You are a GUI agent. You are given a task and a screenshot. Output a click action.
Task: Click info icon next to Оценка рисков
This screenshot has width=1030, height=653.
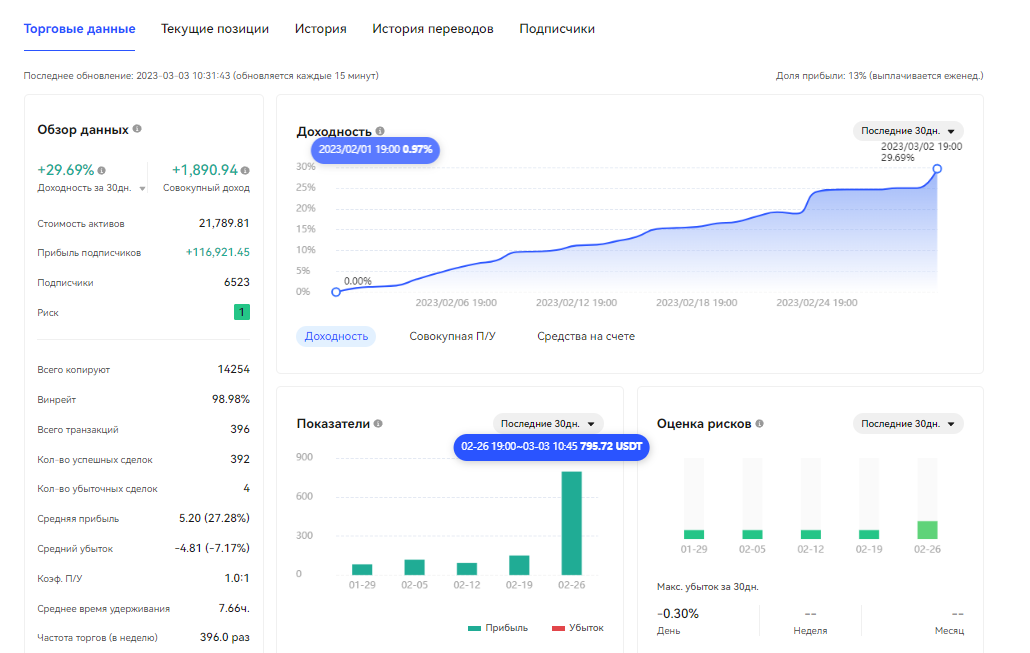pos(759,424)
